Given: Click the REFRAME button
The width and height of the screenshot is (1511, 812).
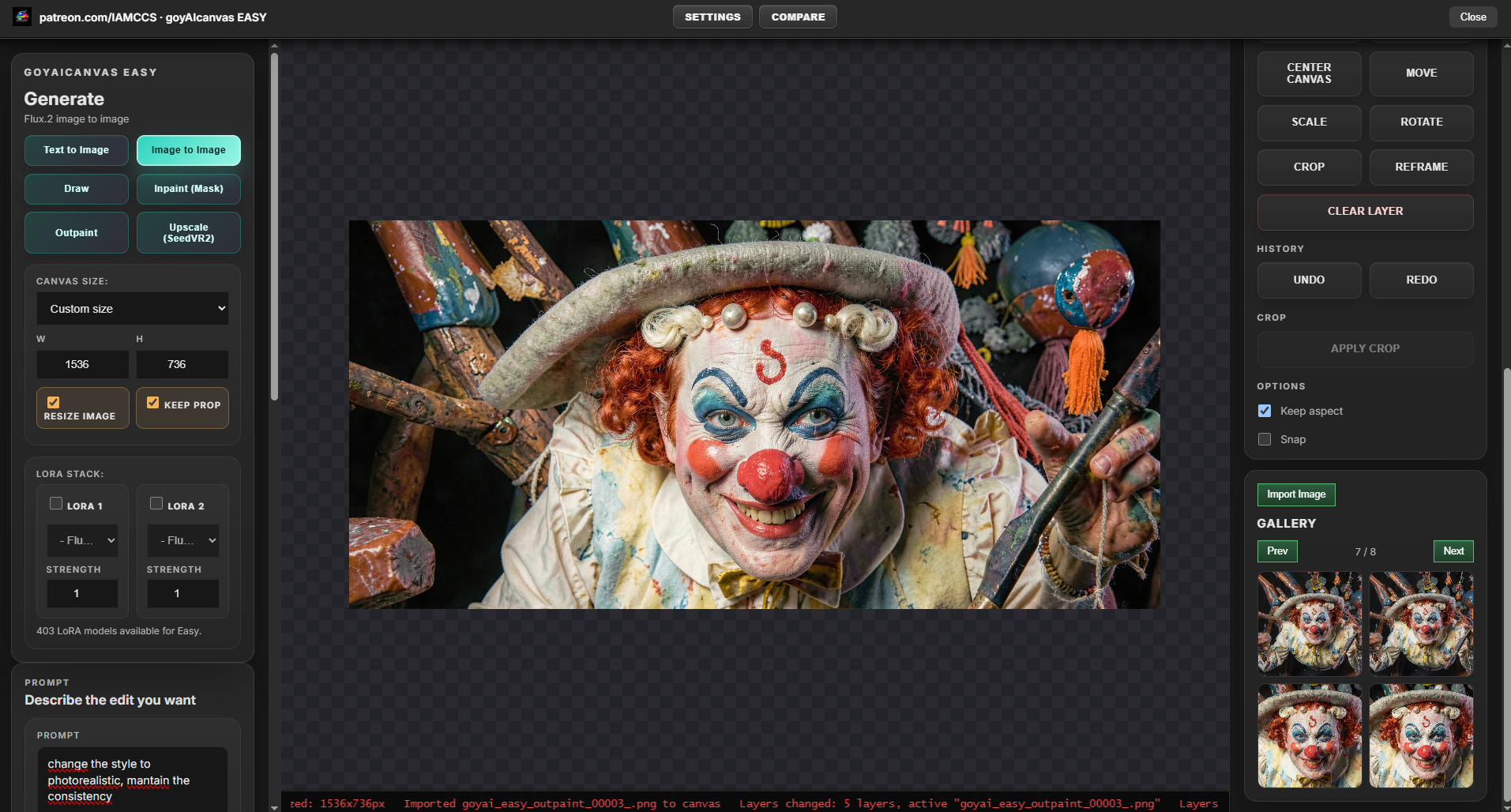Looking at the screenshot, I should 1421,167.
